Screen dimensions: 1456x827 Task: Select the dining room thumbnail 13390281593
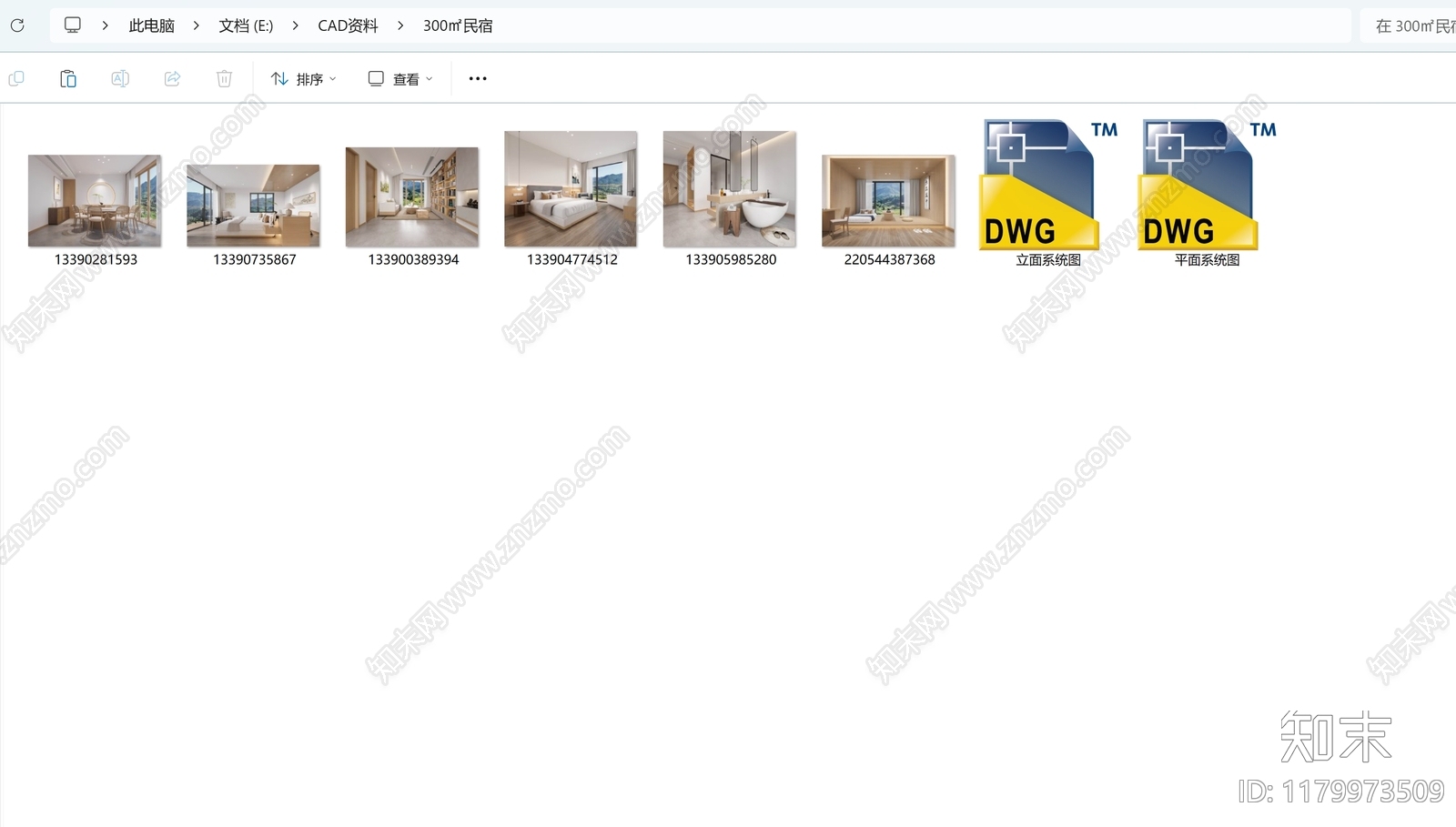[x=95, y=201]
